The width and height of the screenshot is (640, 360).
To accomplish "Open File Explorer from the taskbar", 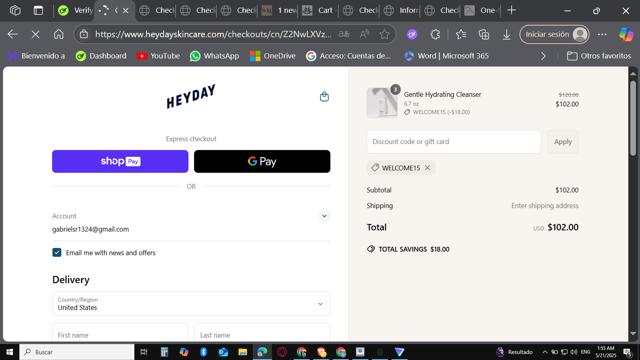I will click(x=242, y=352).
